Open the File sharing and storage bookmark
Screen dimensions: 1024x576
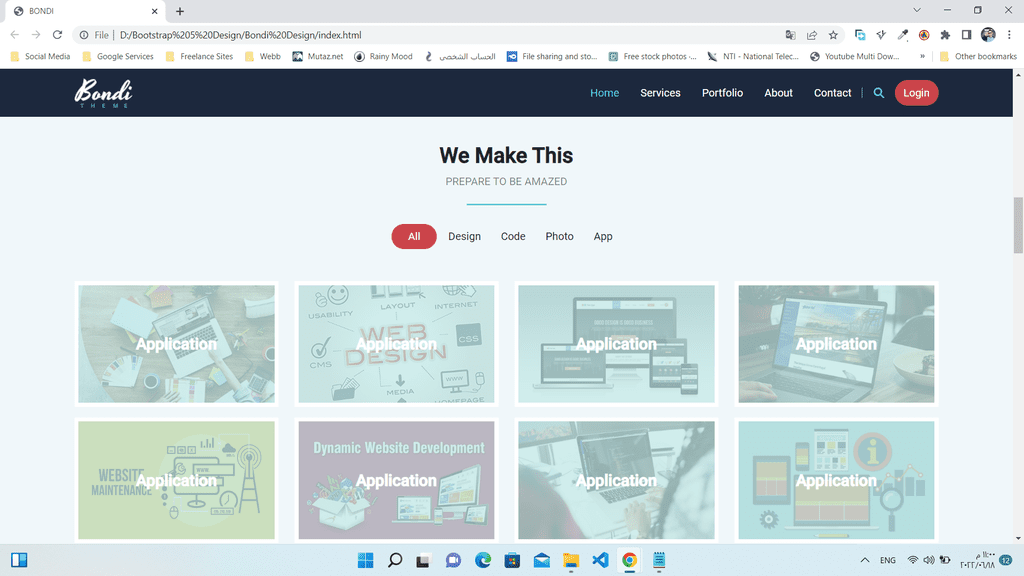point(552,56)
